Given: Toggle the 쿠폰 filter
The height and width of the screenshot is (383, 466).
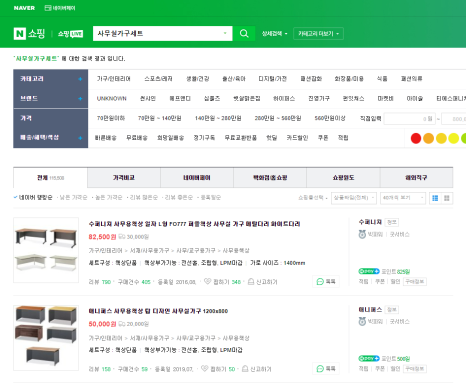Looking at the screenshot, I should tap(323, 138).
